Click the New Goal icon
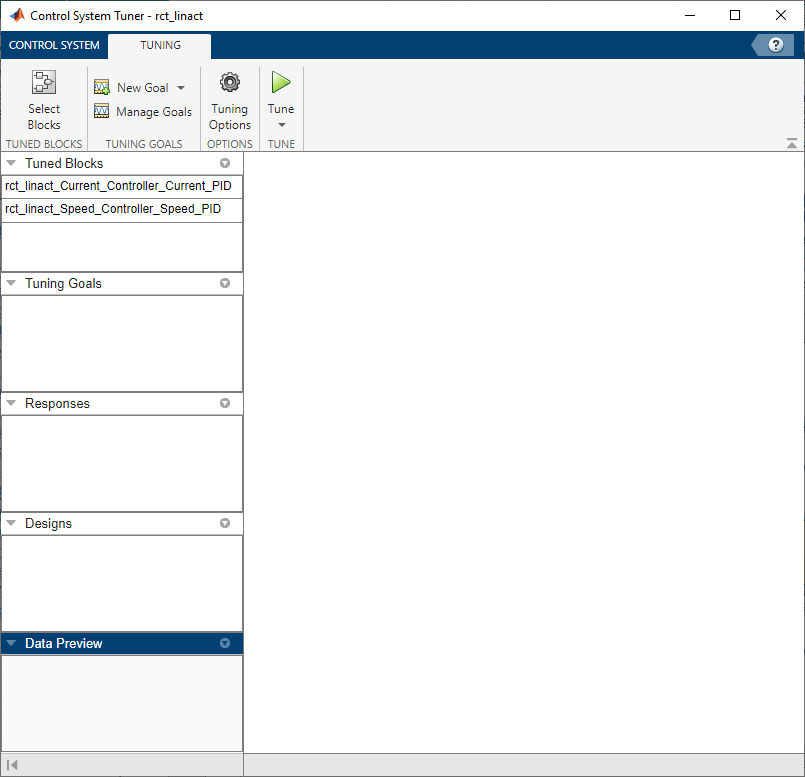This screenshot has height=777, width=805. click(x=102, y=88)
